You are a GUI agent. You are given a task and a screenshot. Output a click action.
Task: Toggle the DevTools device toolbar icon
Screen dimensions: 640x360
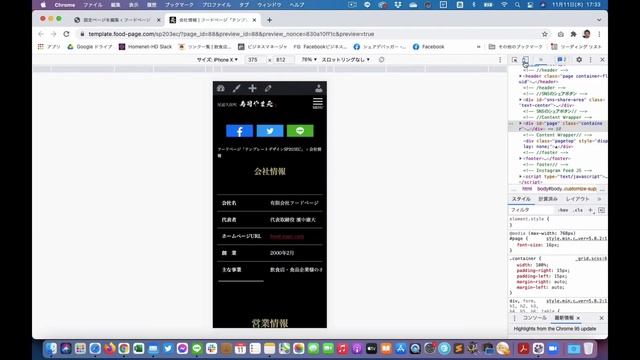pos(525,60)
